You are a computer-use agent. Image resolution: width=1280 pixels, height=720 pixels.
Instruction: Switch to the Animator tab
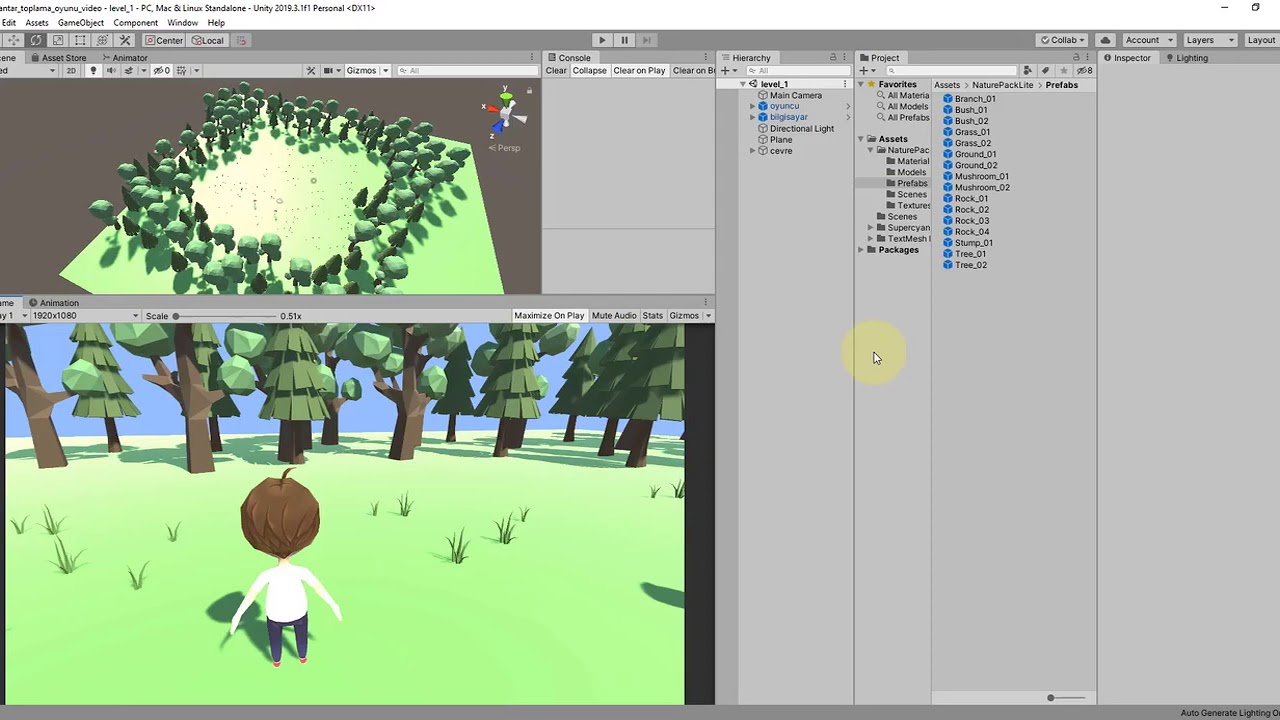124,58
